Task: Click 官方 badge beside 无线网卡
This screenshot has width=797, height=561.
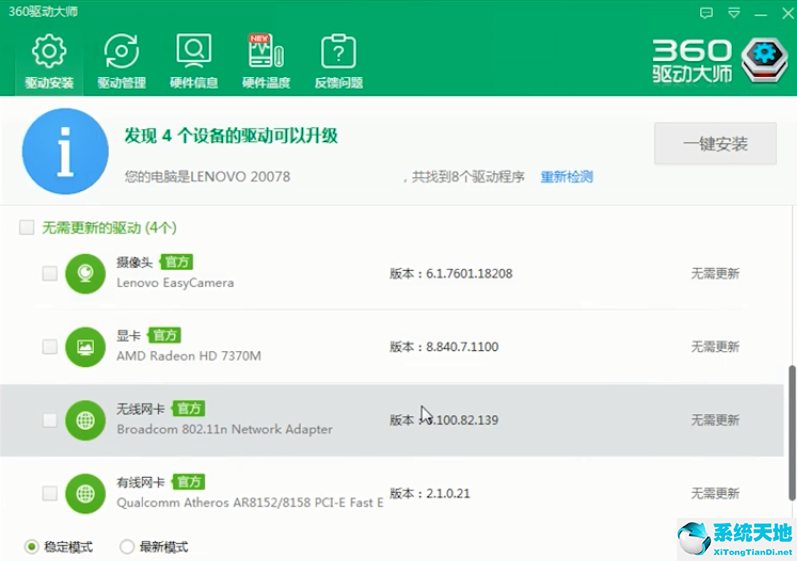Action: [189, 409]
